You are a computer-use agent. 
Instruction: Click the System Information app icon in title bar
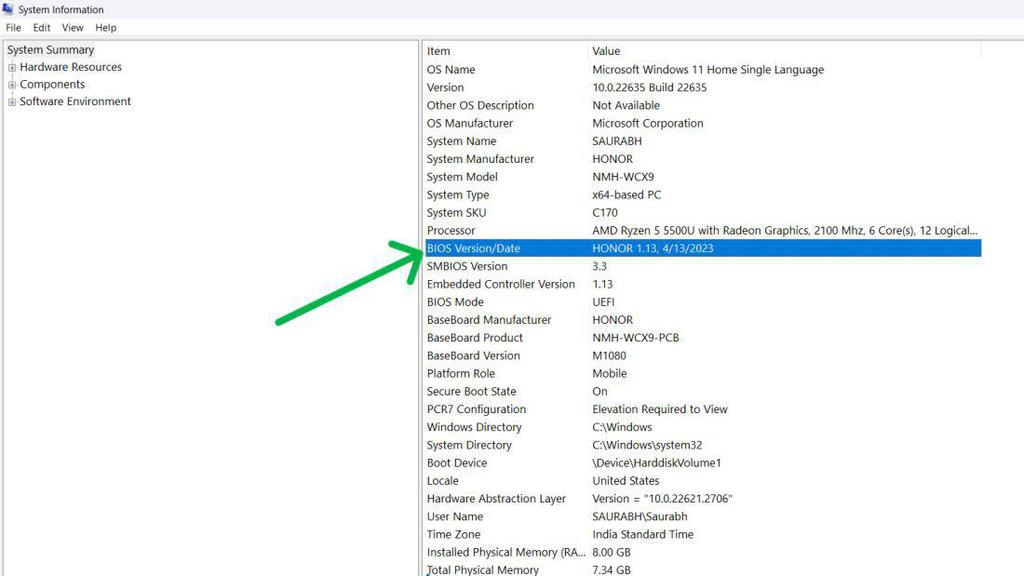click(x=8, y=9)
